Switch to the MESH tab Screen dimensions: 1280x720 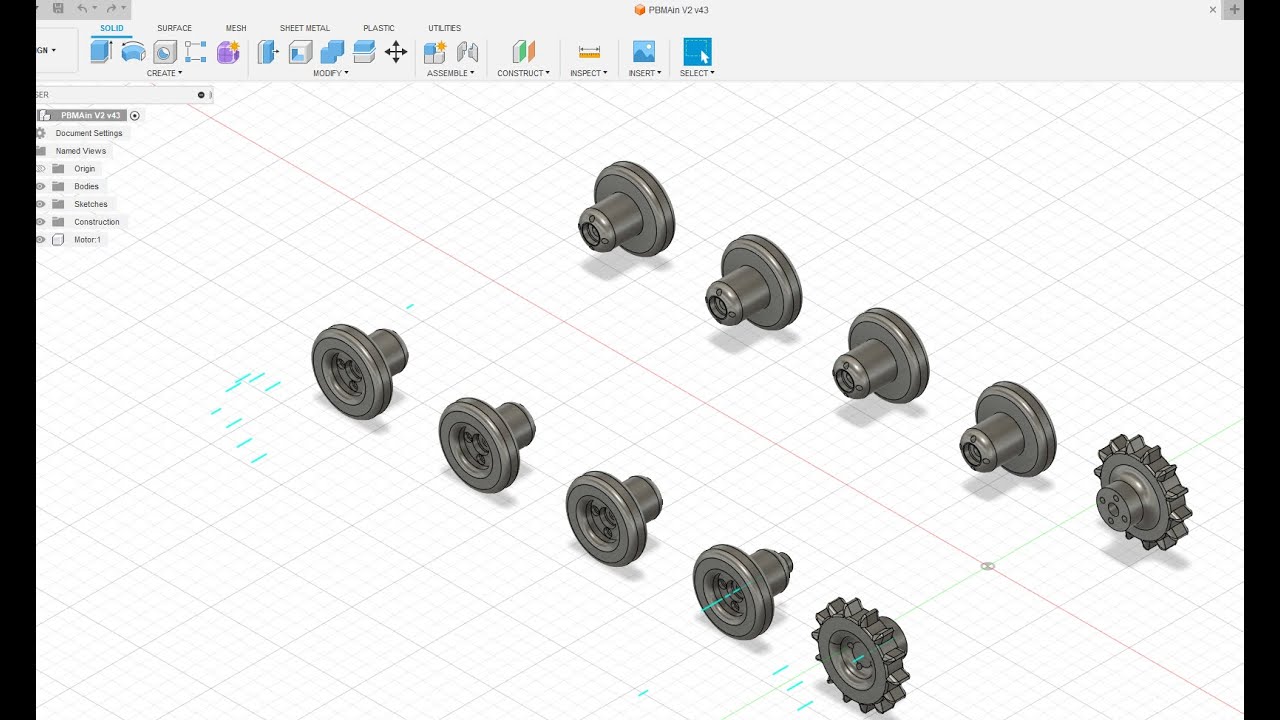(236, 28)
